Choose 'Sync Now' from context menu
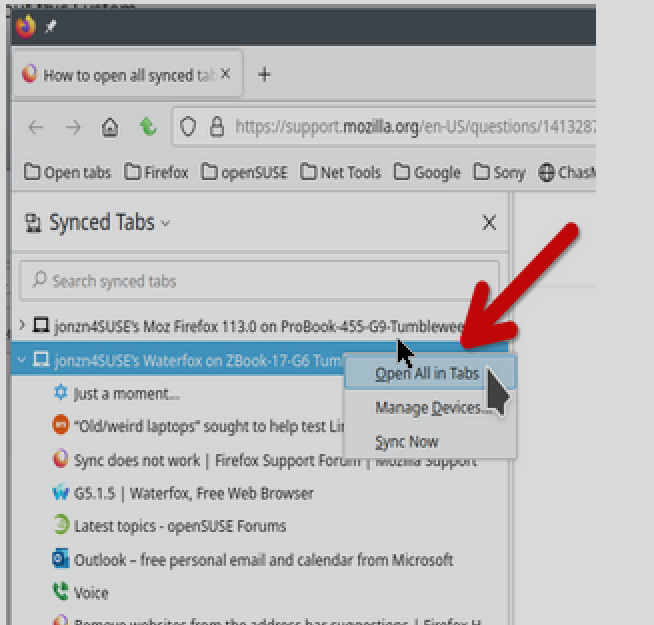 430,441
